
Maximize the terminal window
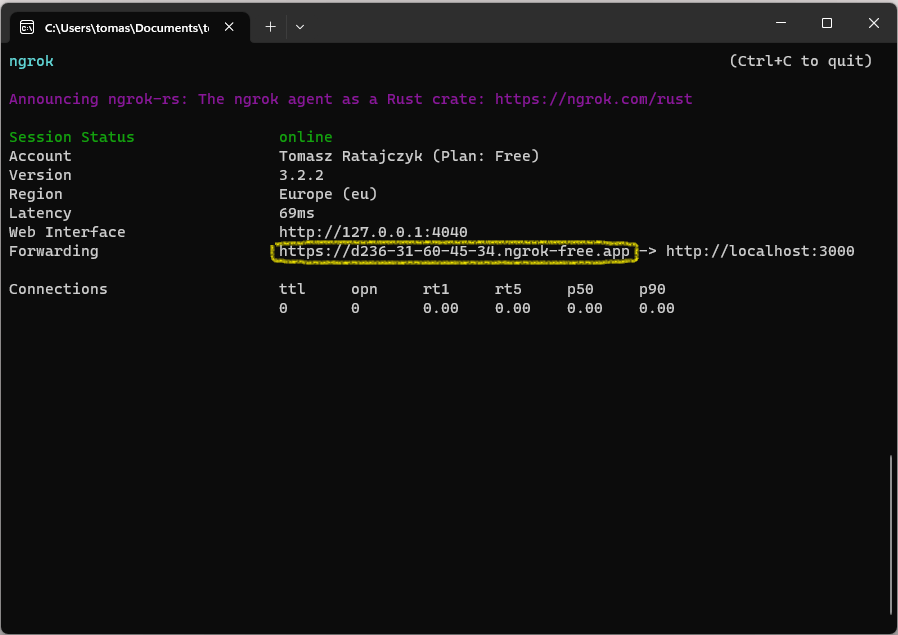826,23
